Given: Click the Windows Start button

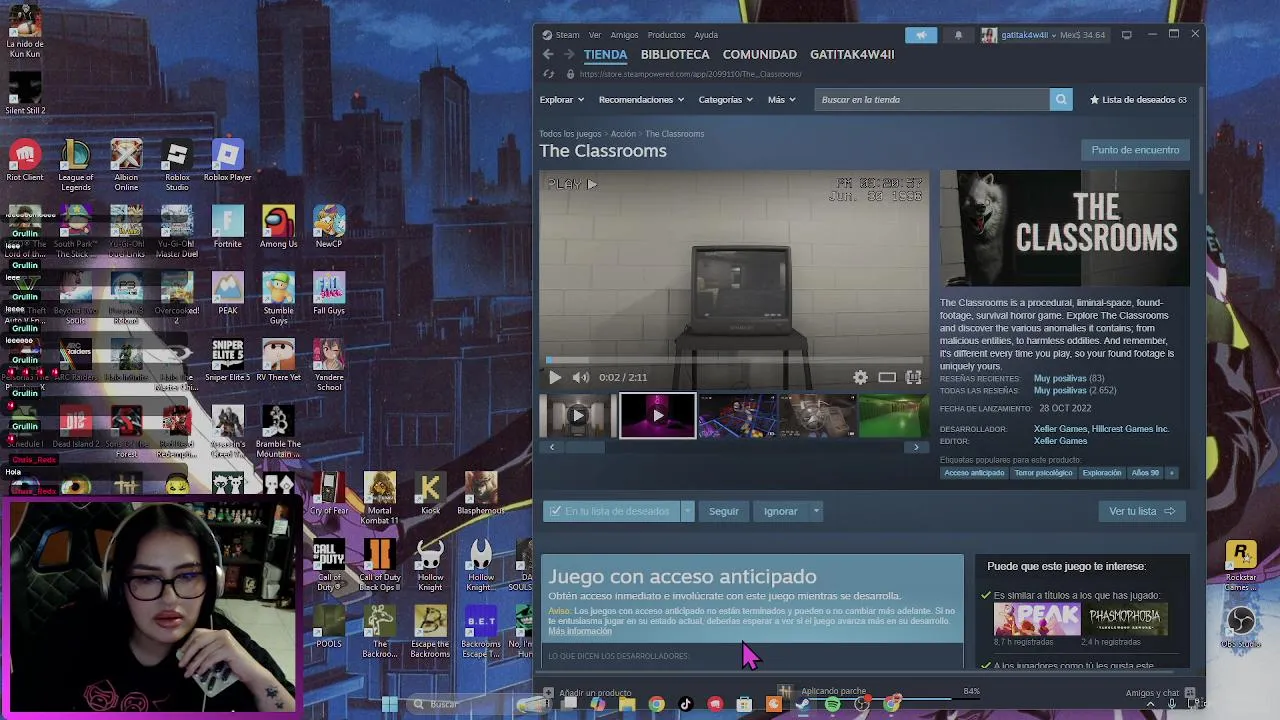Looking at the screenshot, I should [x=390, y=704].
